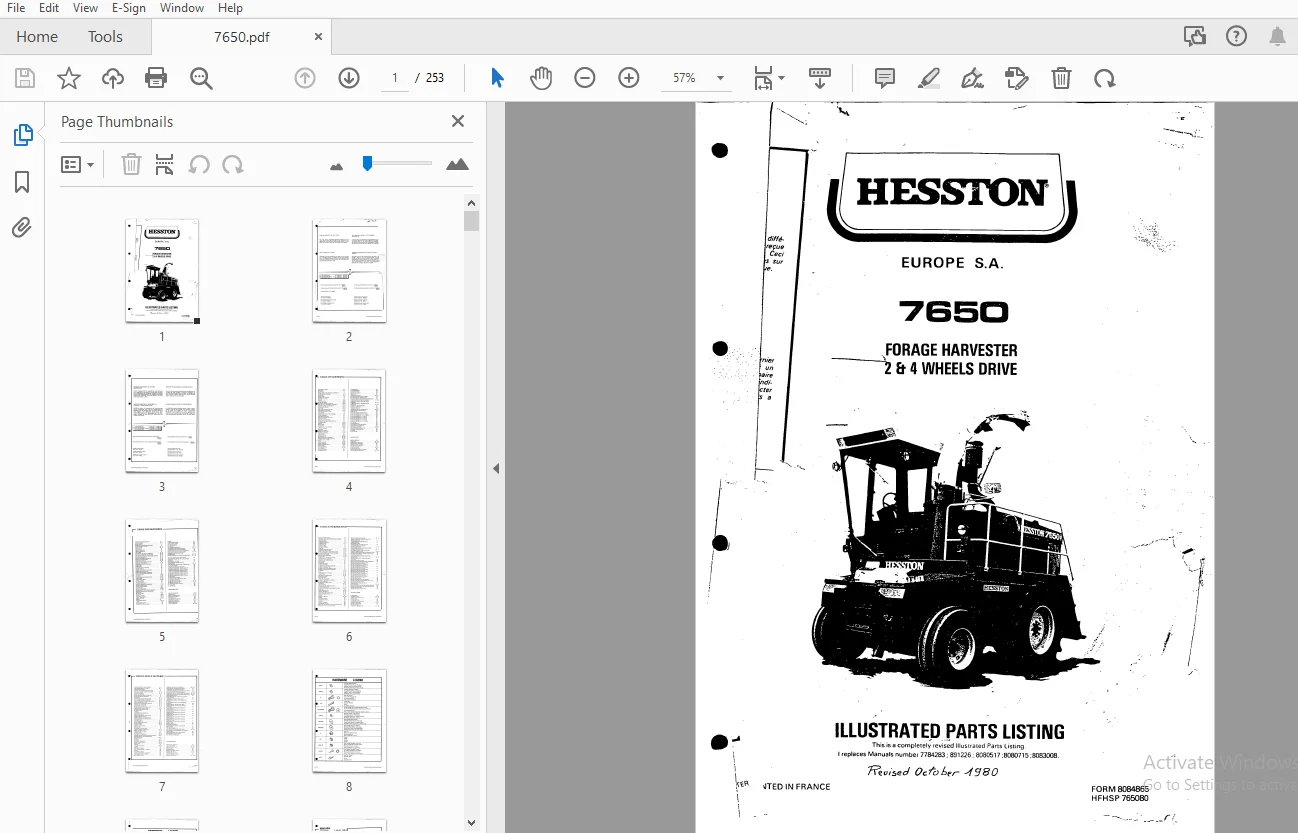Reduce thumbnail size with small mountain icon
Screen dimensions: 1298x833
click(336, 166)
